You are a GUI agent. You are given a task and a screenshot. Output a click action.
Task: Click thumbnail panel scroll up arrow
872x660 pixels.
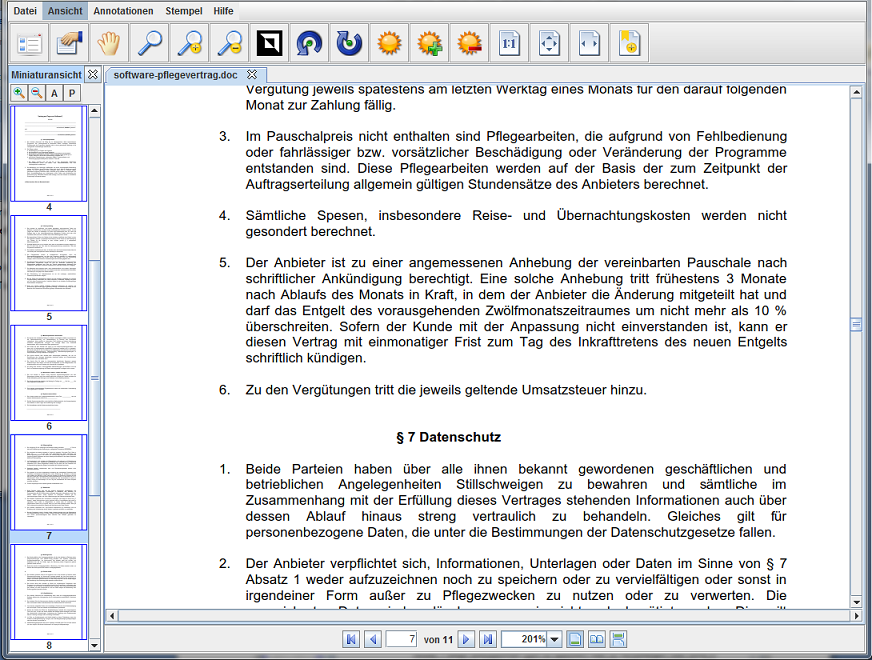coord(95,111)
